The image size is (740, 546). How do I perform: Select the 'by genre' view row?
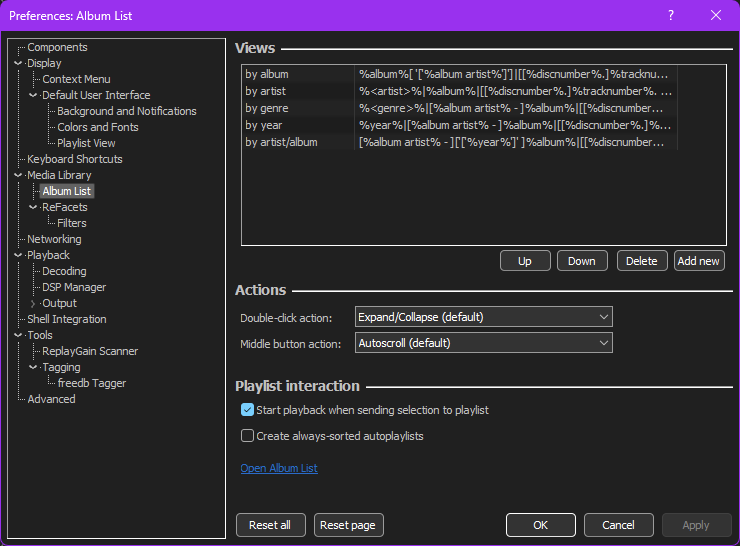click(461, 108)
